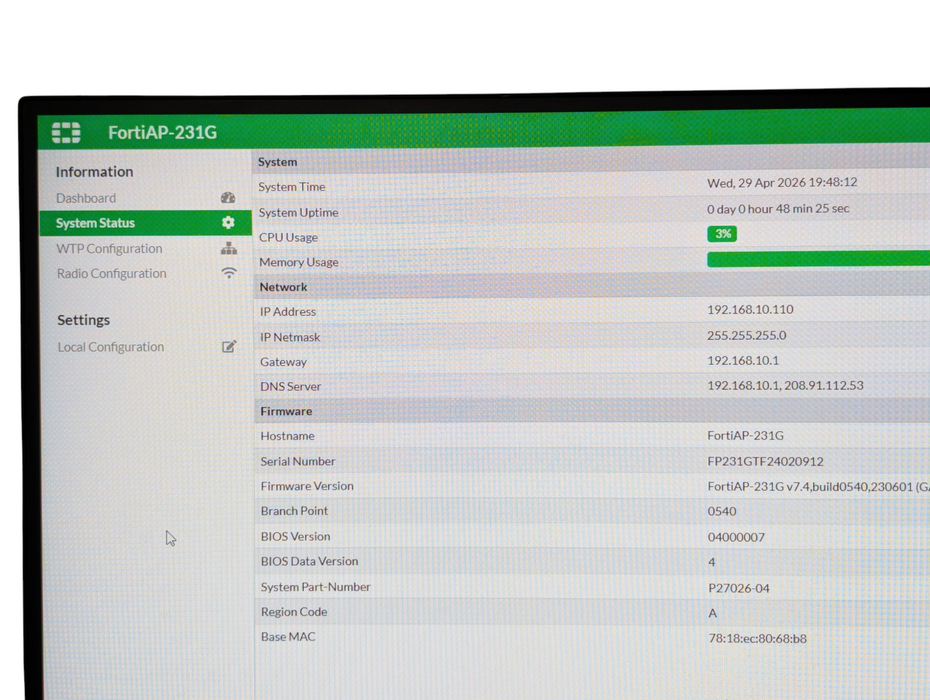The height and width of the screenshot is (700, 930).
Task: Click the CPU Usage label
Action: pos(288,237)
